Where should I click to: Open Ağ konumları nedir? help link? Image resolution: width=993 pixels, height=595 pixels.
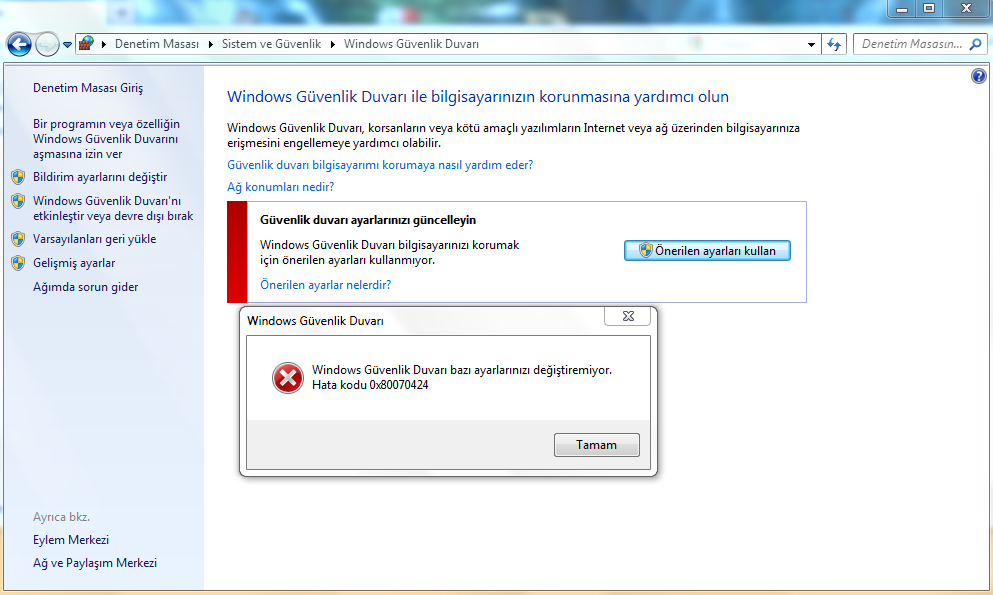click(x=280, y=187)
